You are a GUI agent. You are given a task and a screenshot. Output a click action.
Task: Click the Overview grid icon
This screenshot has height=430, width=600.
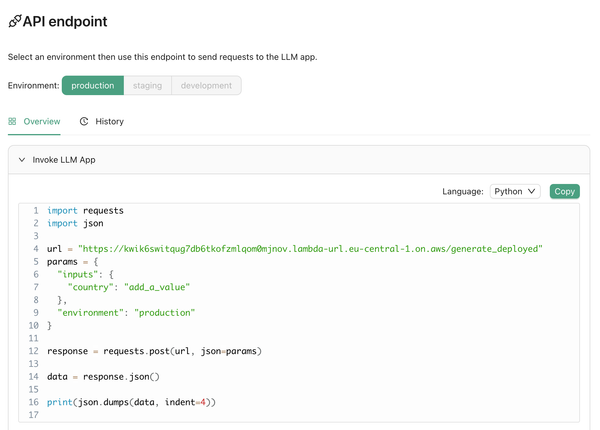click(x=13, y=121)
